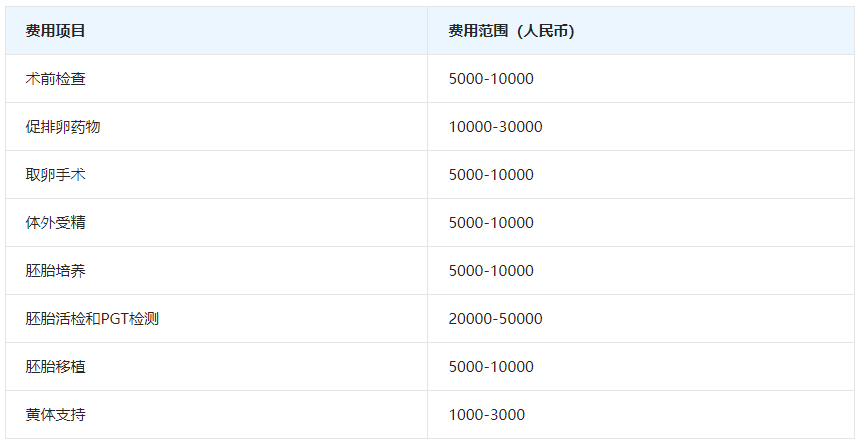Click the 1000-3000 cost value

[487, 415]
